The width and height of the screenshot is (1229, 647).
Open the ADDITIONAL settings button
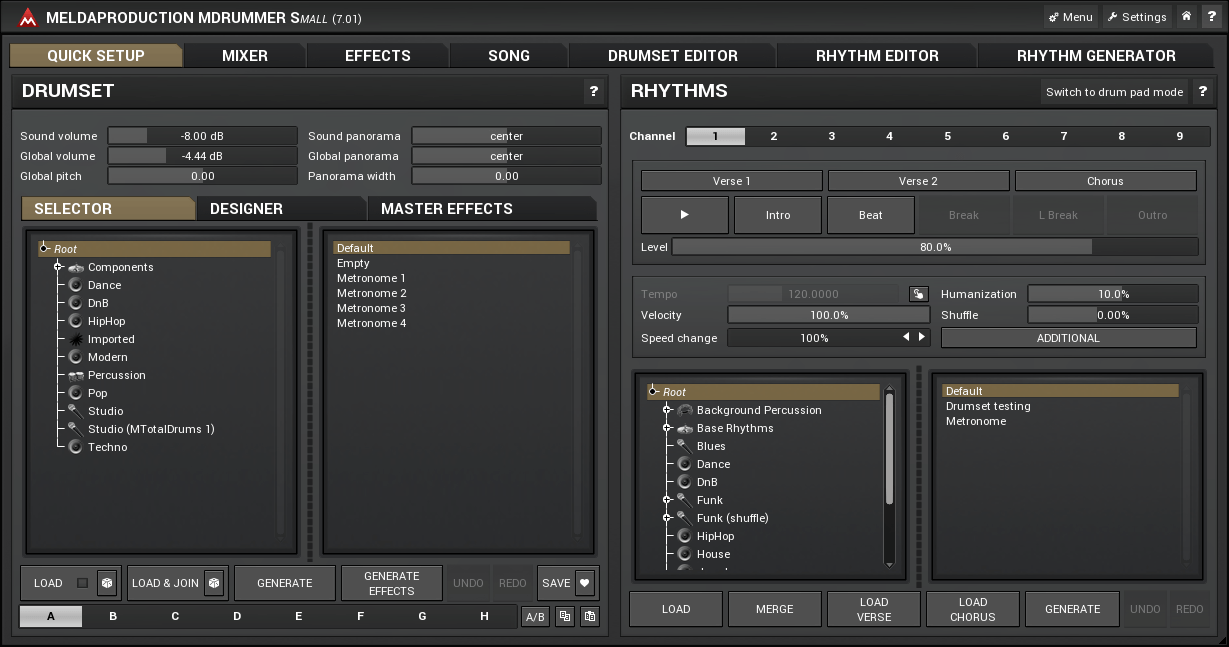pos(1068,338)
